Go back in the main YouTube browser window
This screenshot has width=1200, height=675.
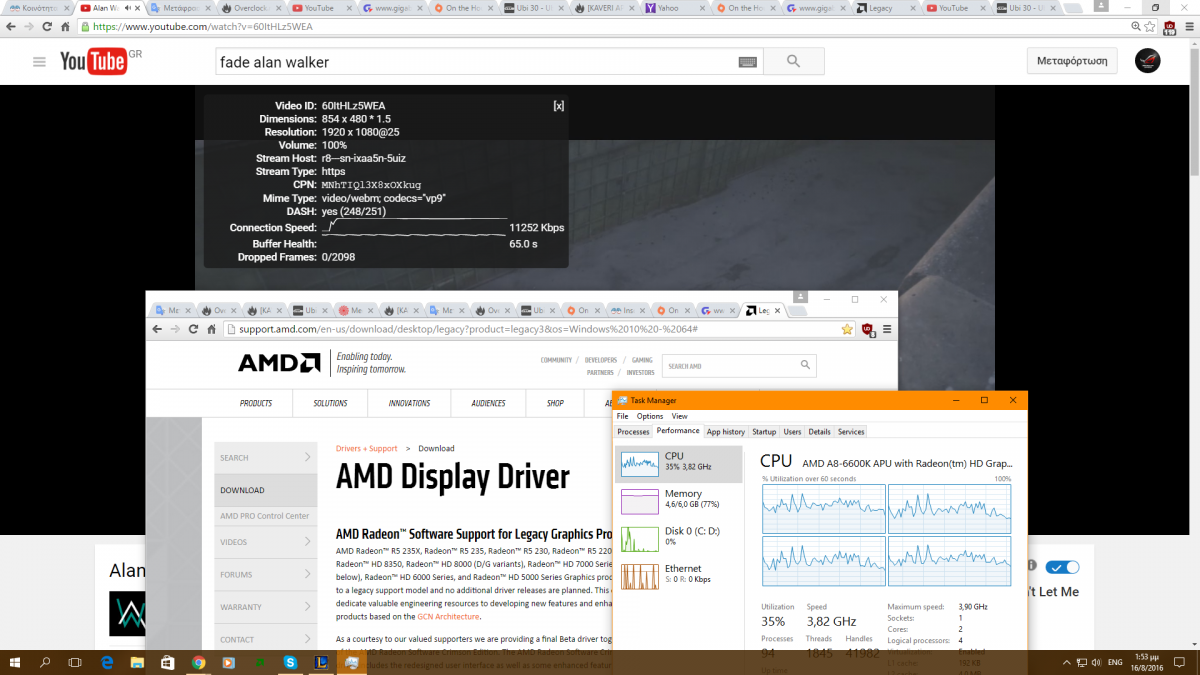(12, 27)
